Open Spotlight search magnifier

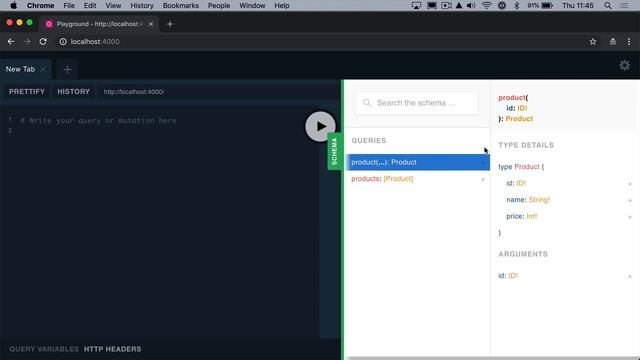click(x=608, y=6)
